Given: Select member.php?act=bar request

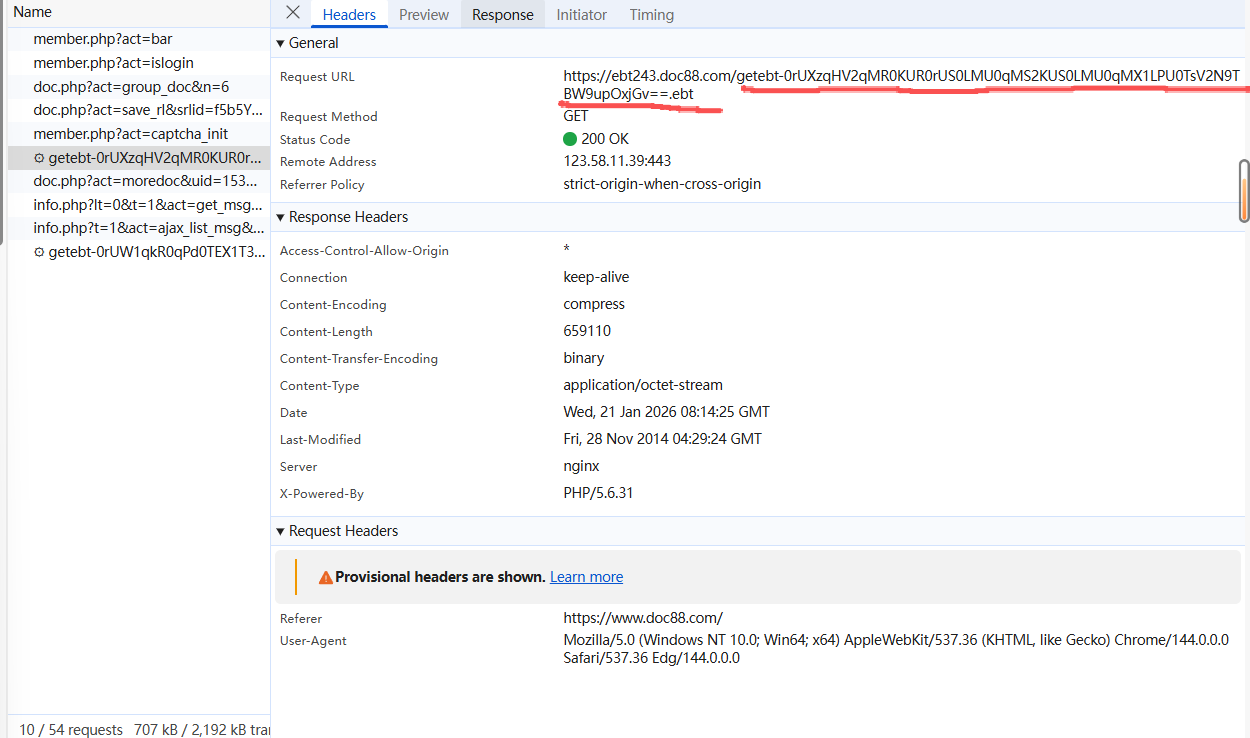Looking at the screenshot, I should 103,39.
